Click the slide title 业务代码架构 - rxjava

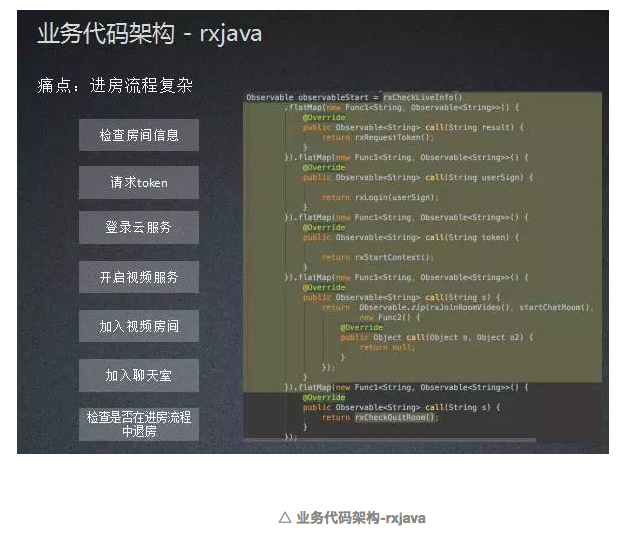coord(149,34)
